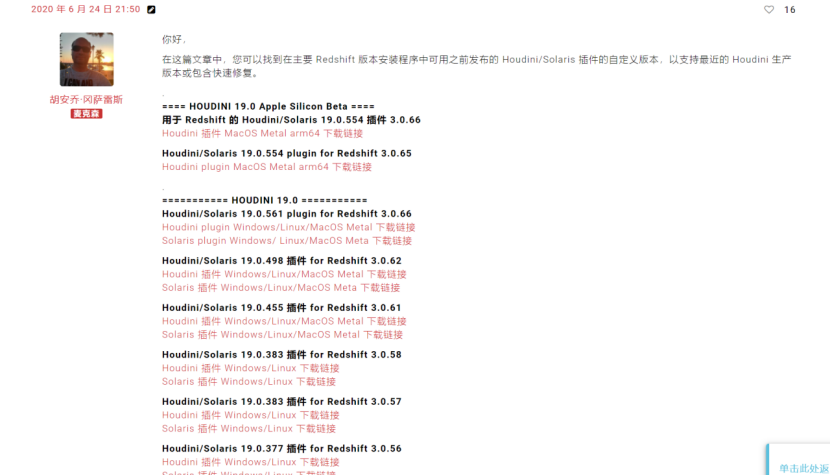Download Houdini 插件 Windows/Linux under Redshift 3.0.56

click(251, 462)
